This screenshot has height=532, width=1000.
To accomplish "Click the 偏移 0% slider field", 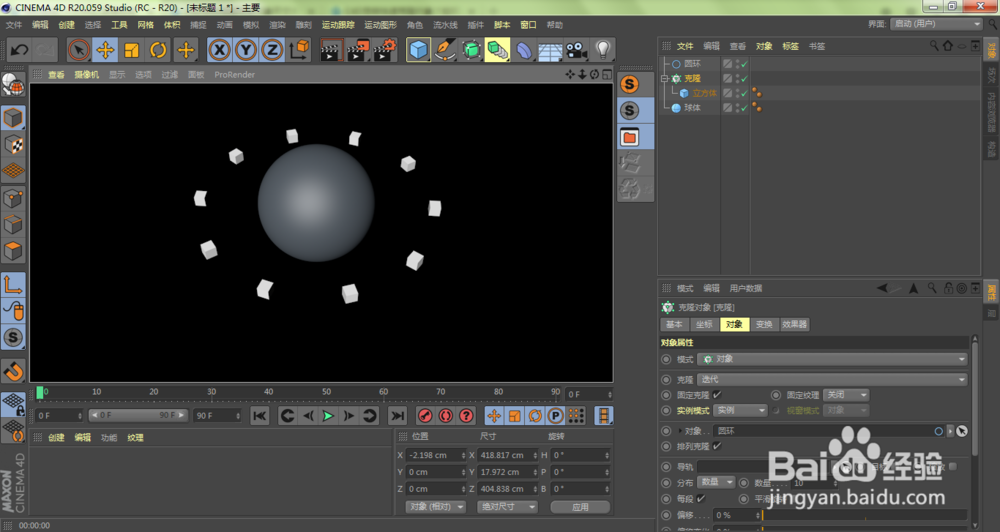I will tap(737, 515).
